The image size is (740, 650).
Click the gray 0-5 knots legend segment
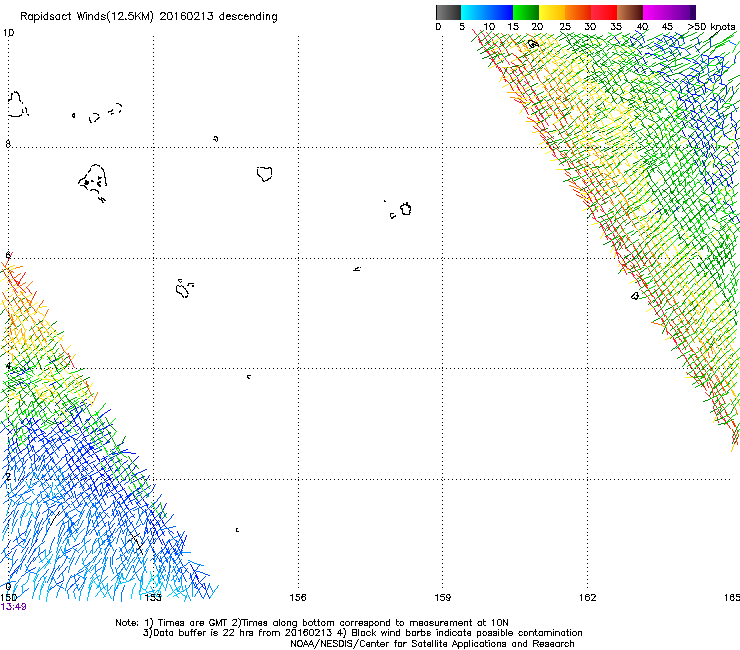click(448, 12)
